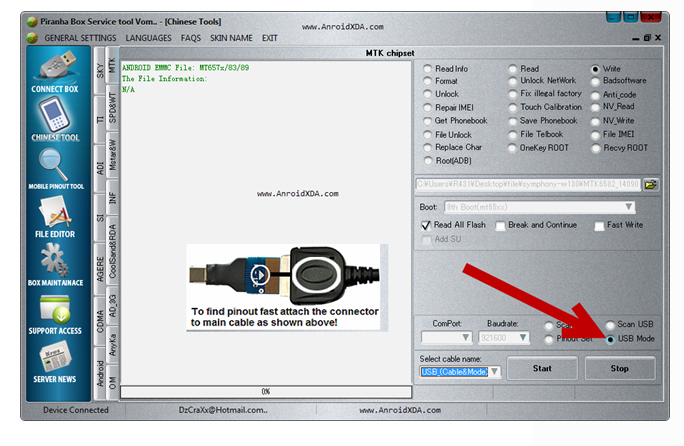The image size is (684, 446).
Task: Select the Write radio button
Action: (595, 69)
